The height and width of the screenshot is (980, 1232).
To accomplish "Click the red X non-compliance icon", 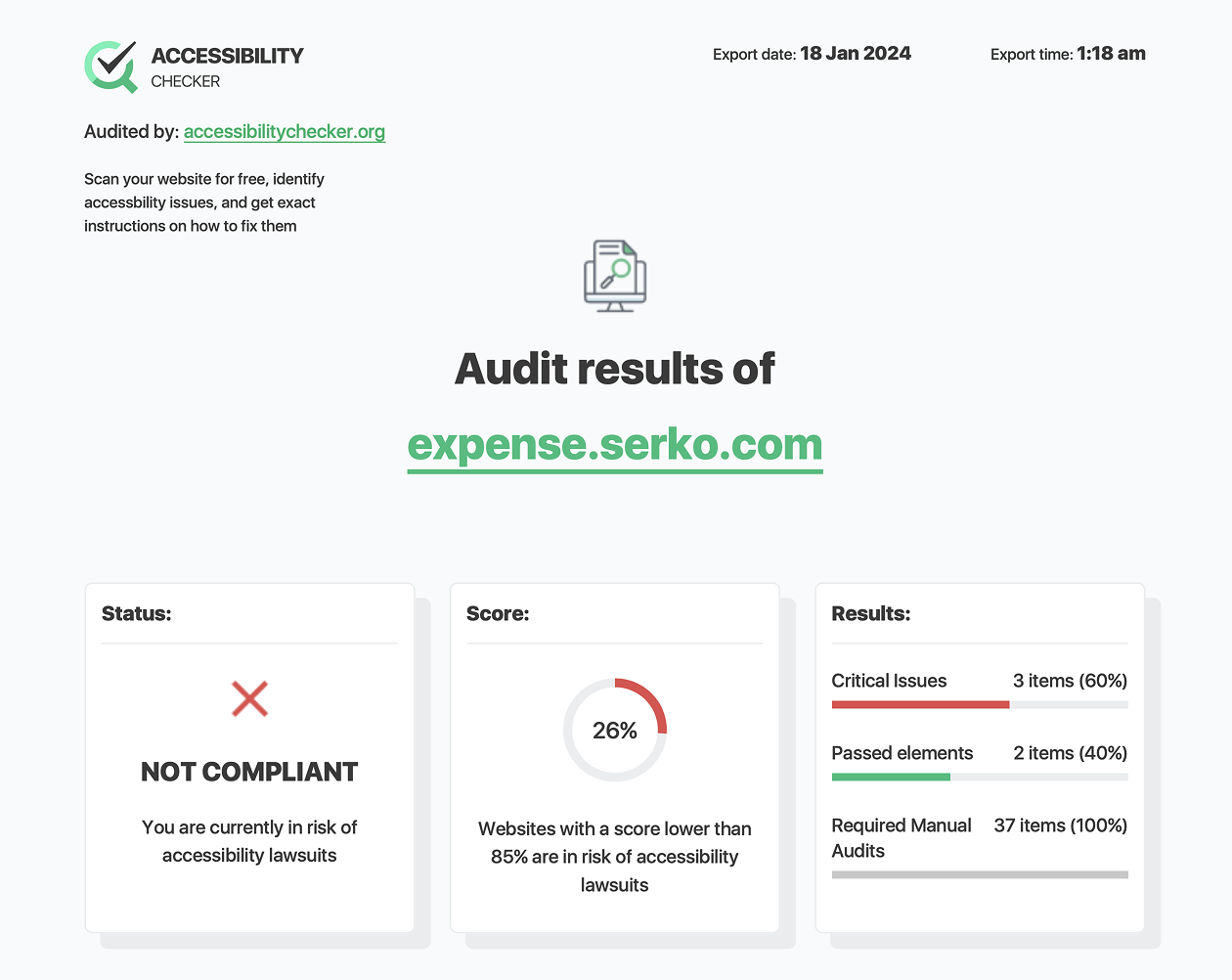I will [249, 699].
